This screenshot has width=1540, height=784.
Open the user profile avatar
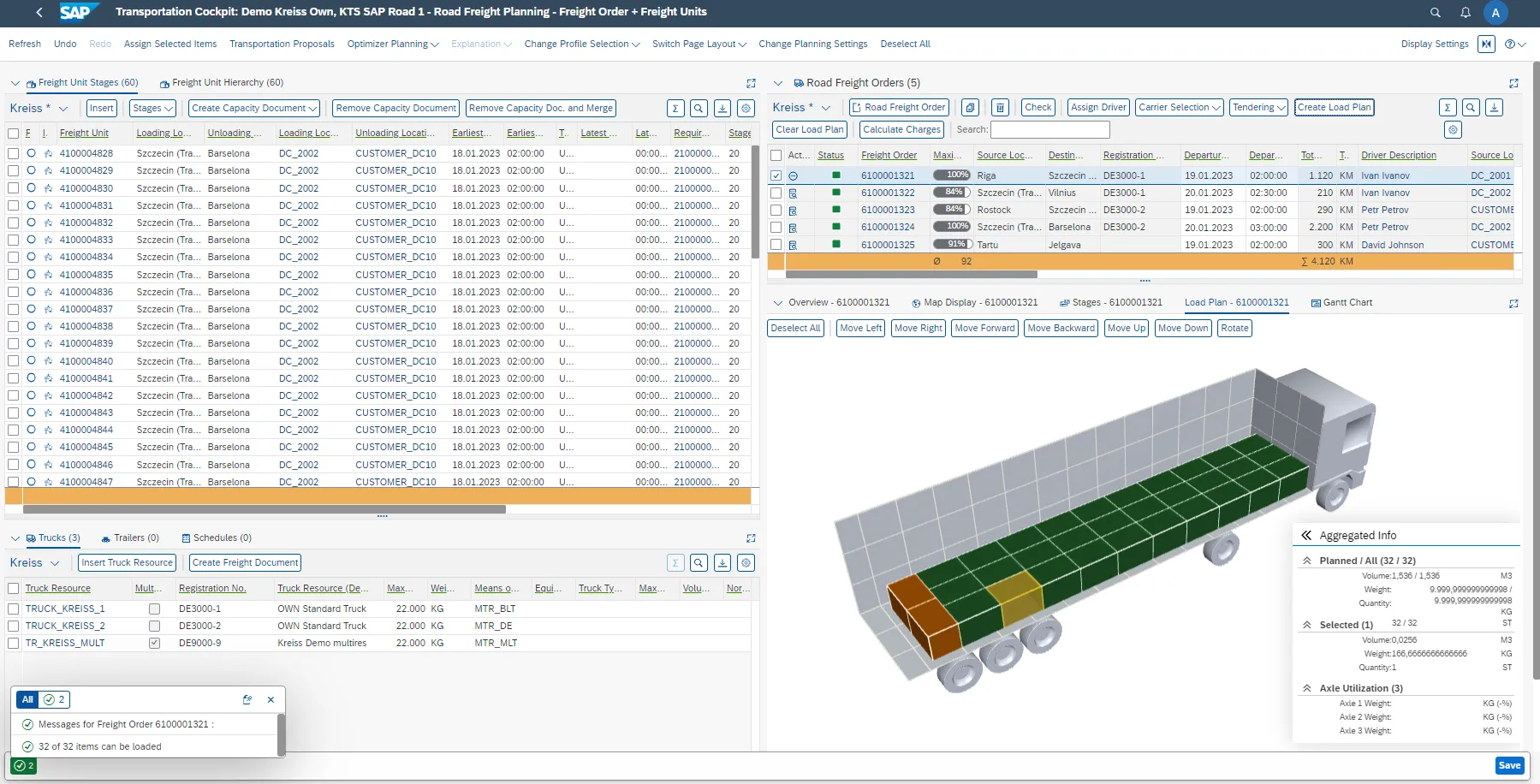(1495, 12)
